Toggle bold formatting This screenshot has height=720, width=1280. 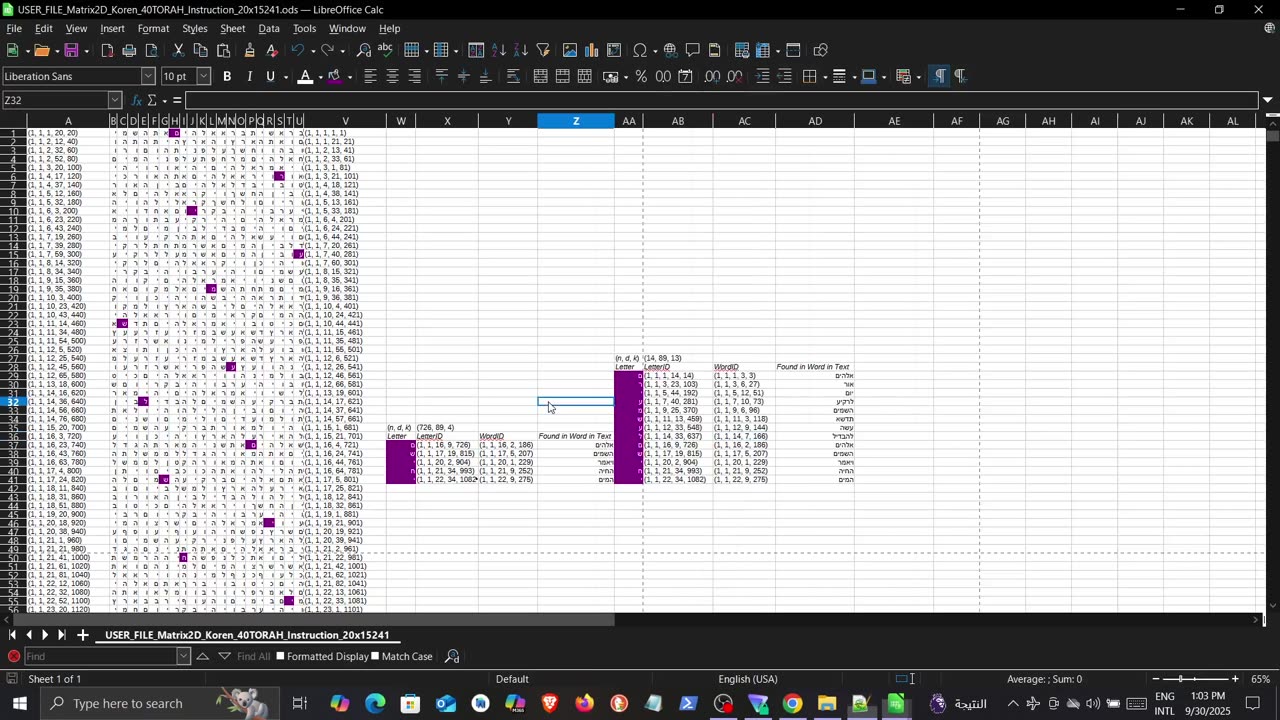point(227,76)
